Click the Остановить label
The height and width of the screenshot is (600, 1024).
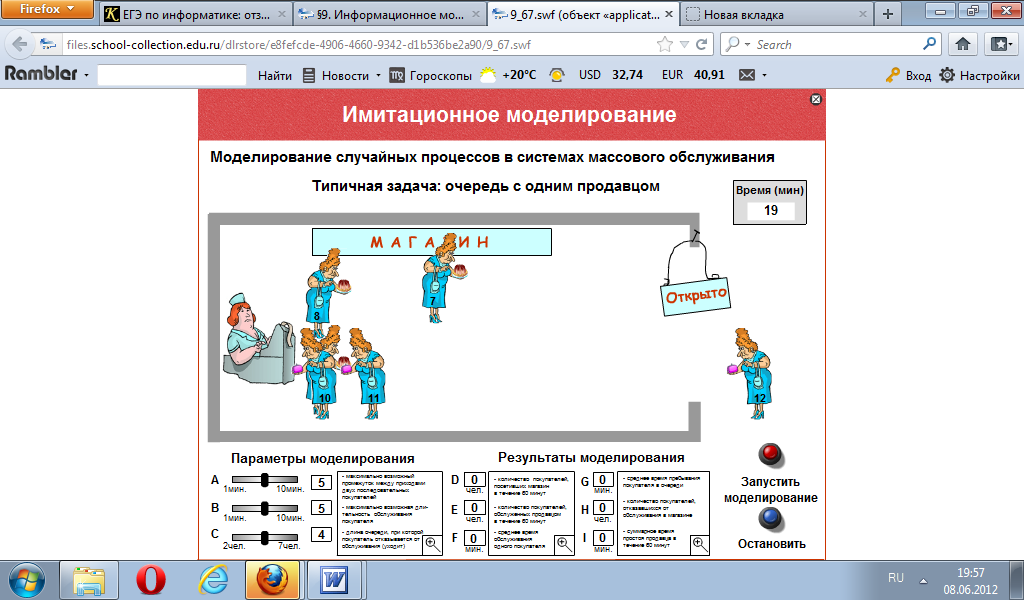tap(772, 544)
